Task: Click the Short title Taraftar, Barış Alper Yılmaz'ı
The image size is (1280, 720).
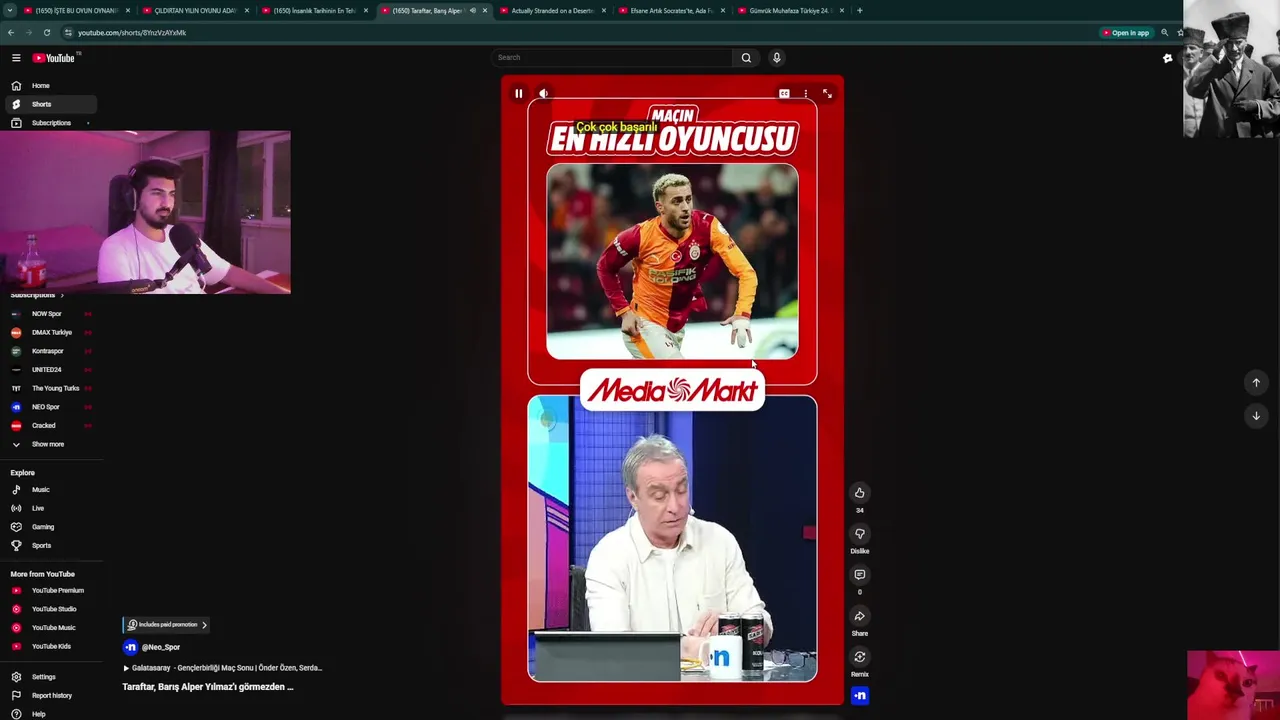Action: point(208,687)
